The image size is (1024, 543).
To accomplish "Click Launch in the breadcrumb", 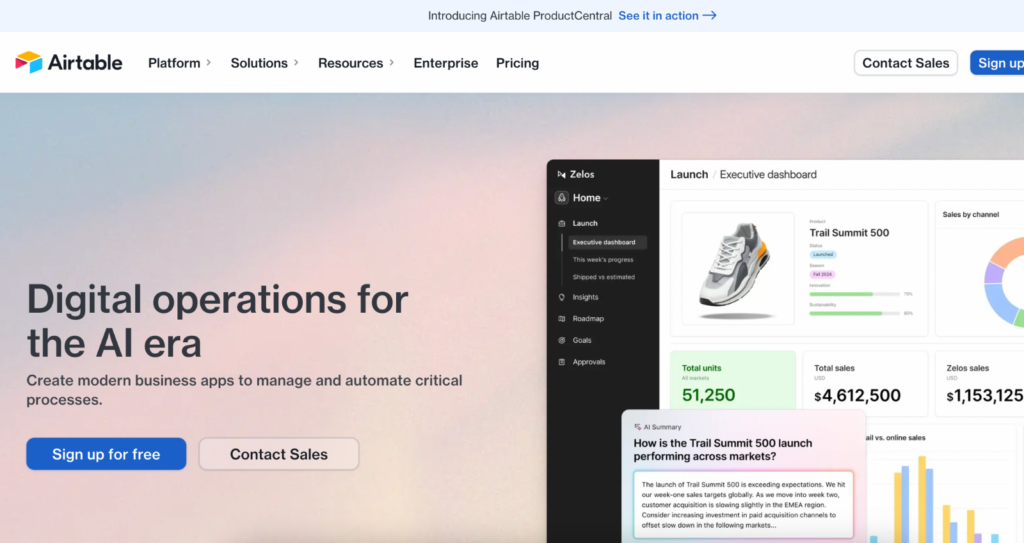I will (x=689, y=174).
